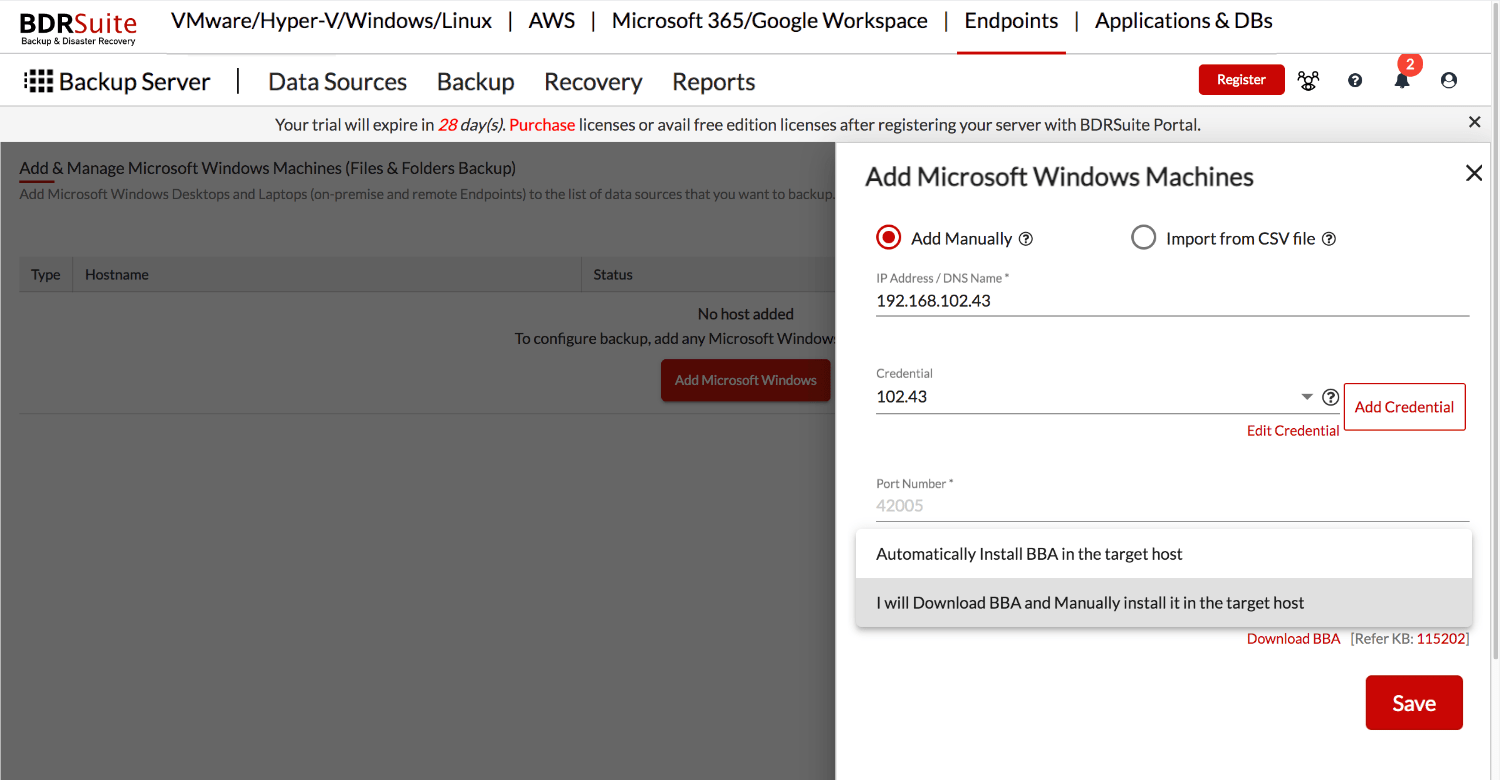Switch to the AWS tab
This screenshot has height=780, width=1500.
click(552, 21)
